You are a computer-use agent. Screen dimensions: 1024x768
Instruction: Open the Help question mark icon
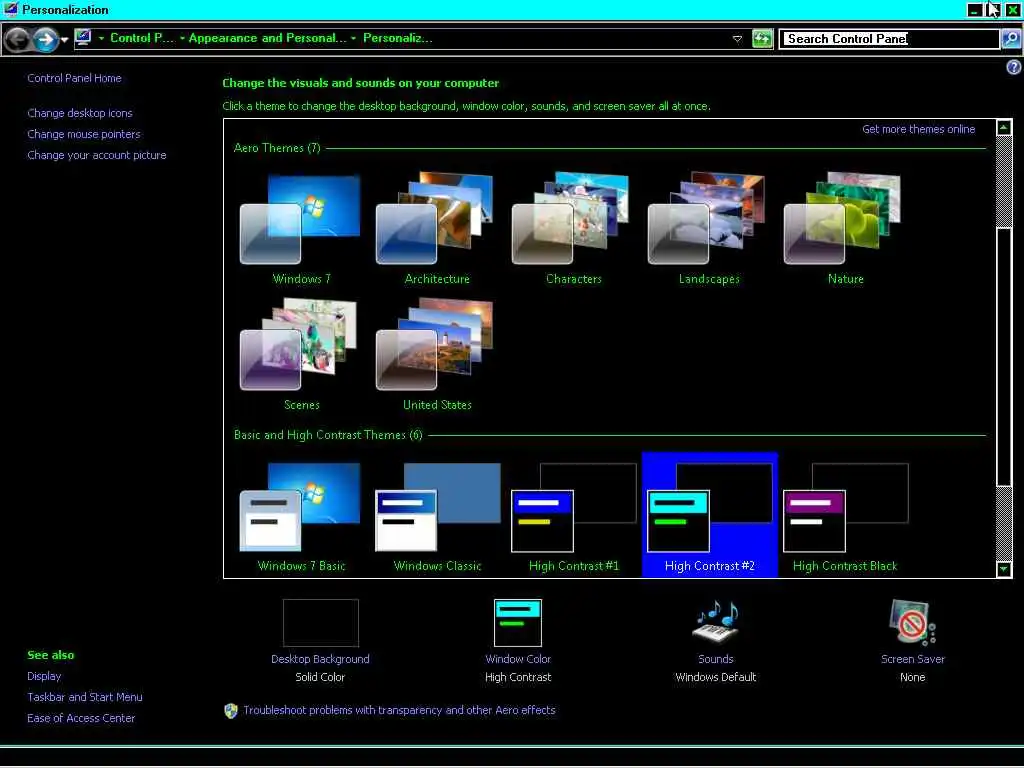coord(1014,67)
